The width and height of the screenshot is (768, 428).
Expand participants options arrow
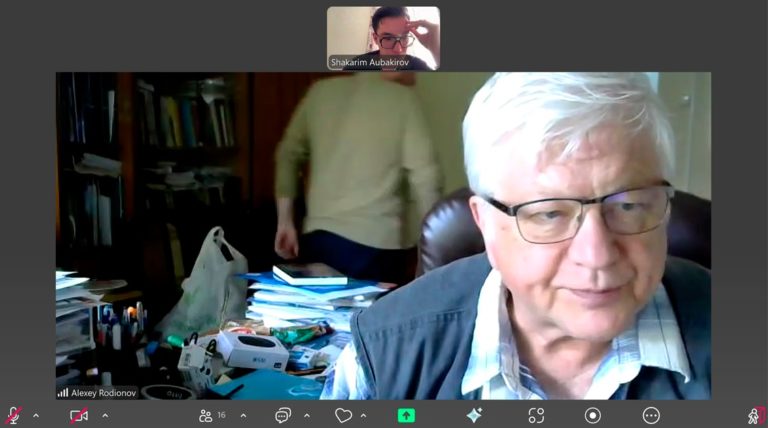pos(243,416)
